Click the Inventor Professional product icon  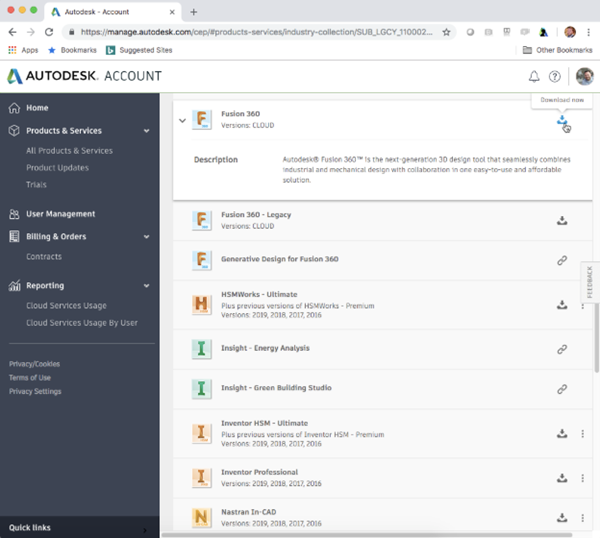202,478
